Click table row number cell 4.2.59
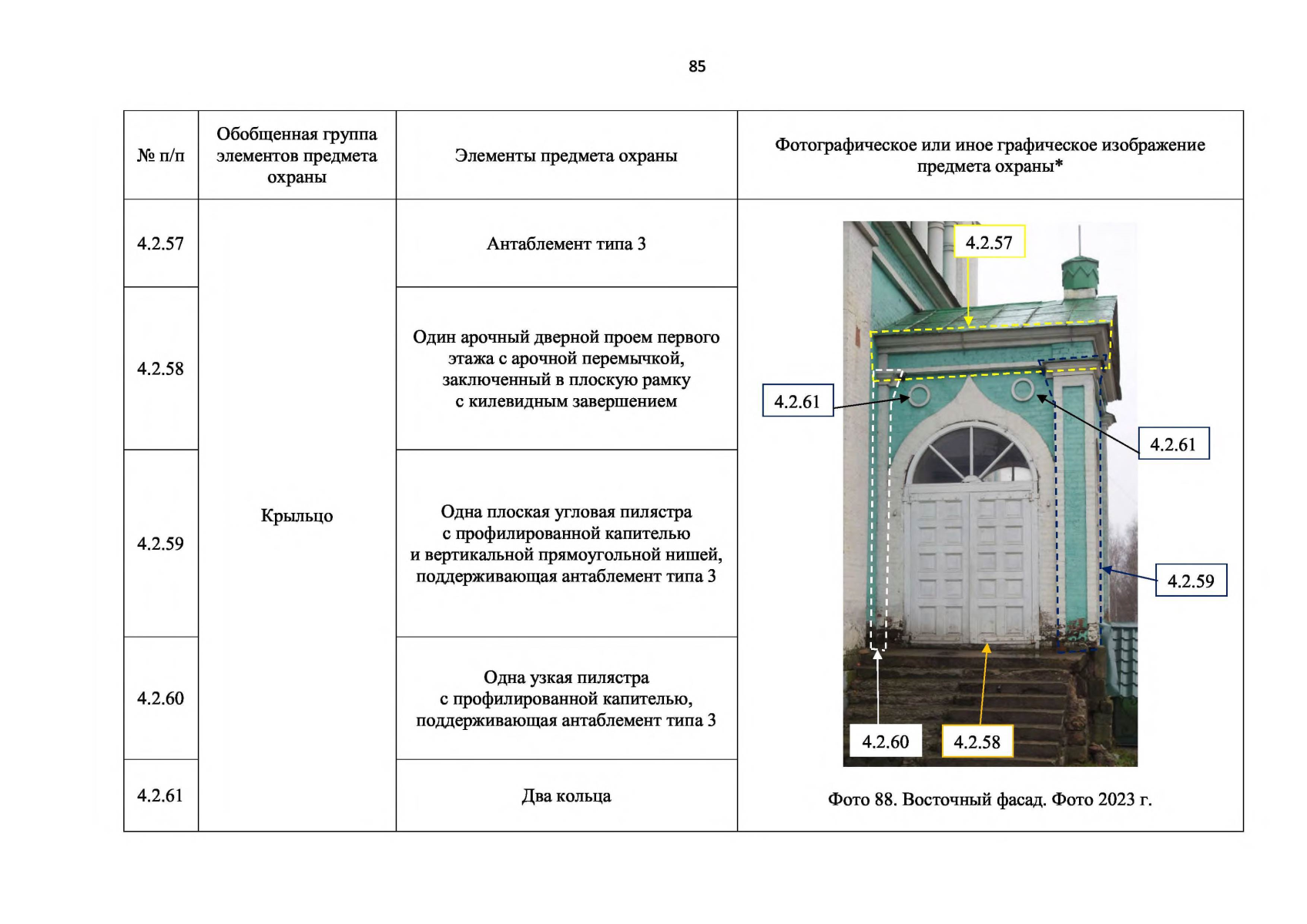 click(x=160, y=544)
